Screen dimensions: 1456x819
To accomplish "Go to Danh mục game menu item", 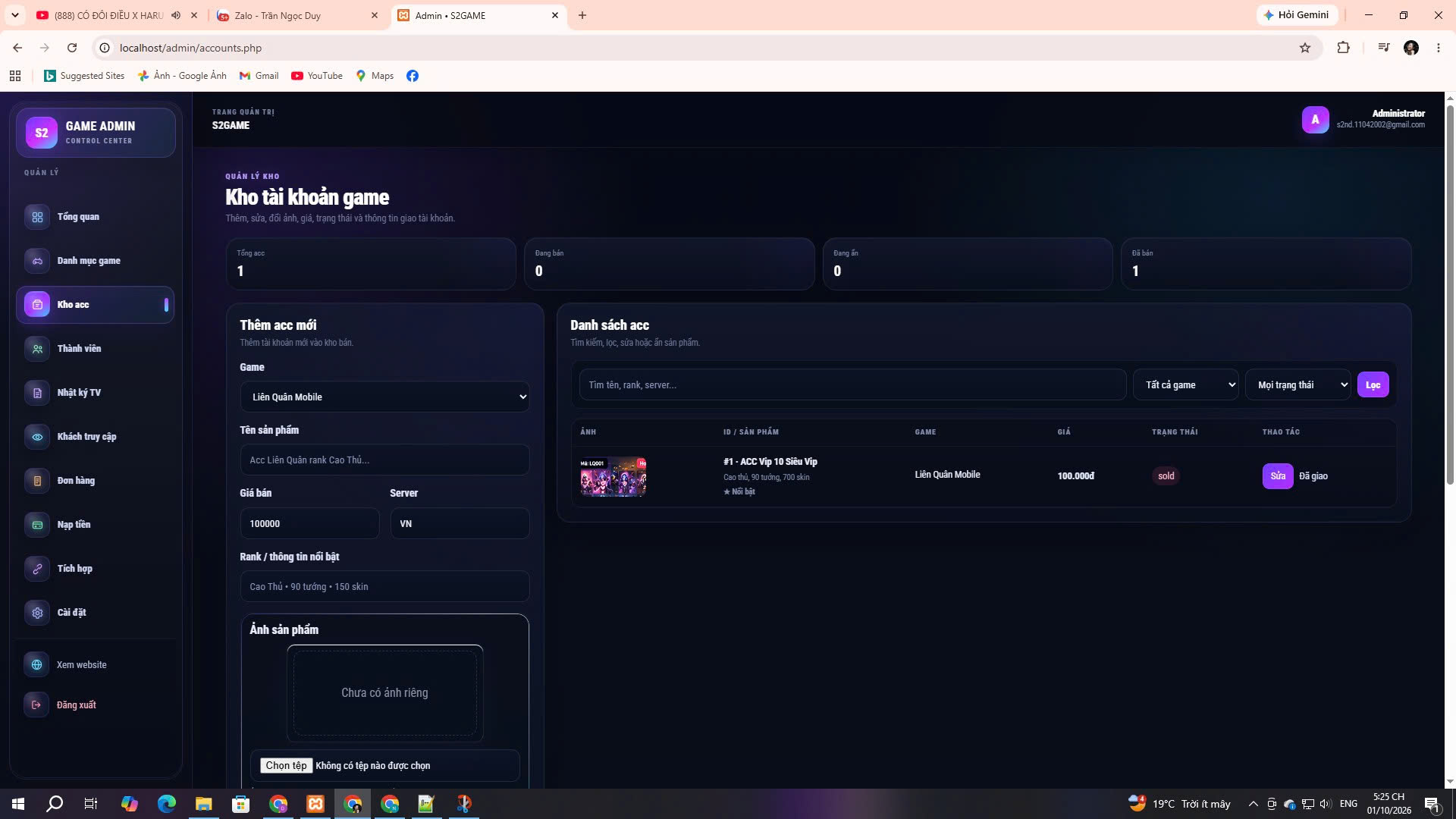I will [96, 261].
